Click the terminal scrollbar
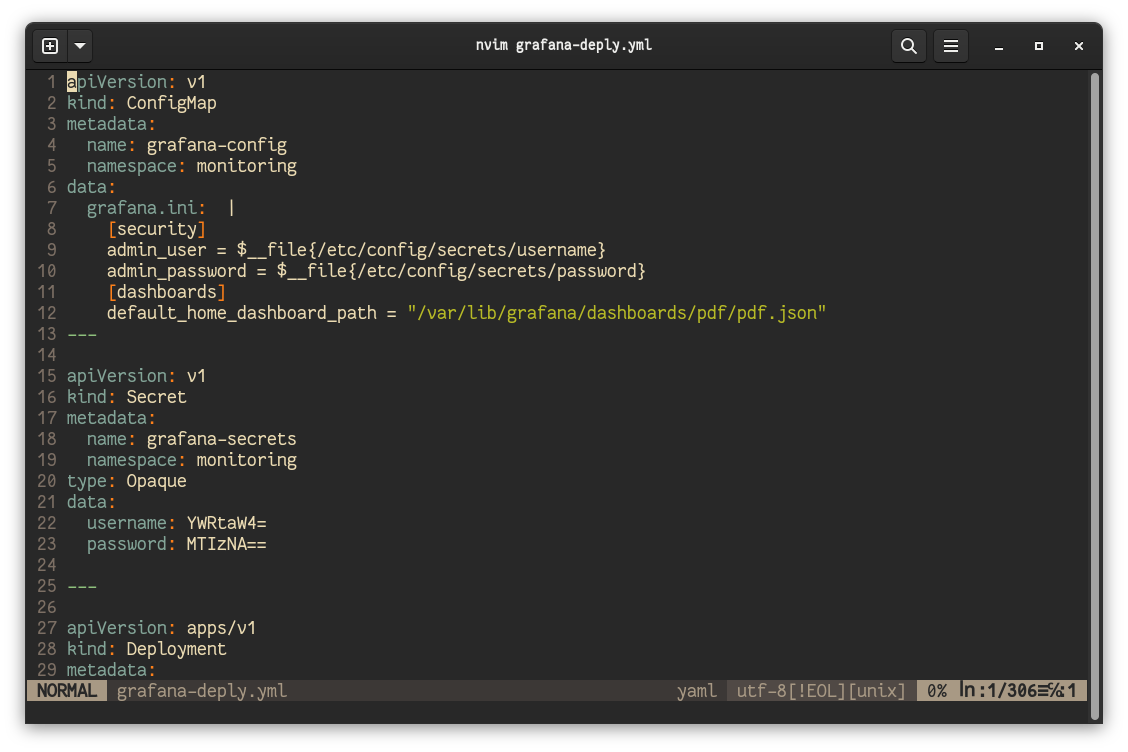 [1094, 396]
